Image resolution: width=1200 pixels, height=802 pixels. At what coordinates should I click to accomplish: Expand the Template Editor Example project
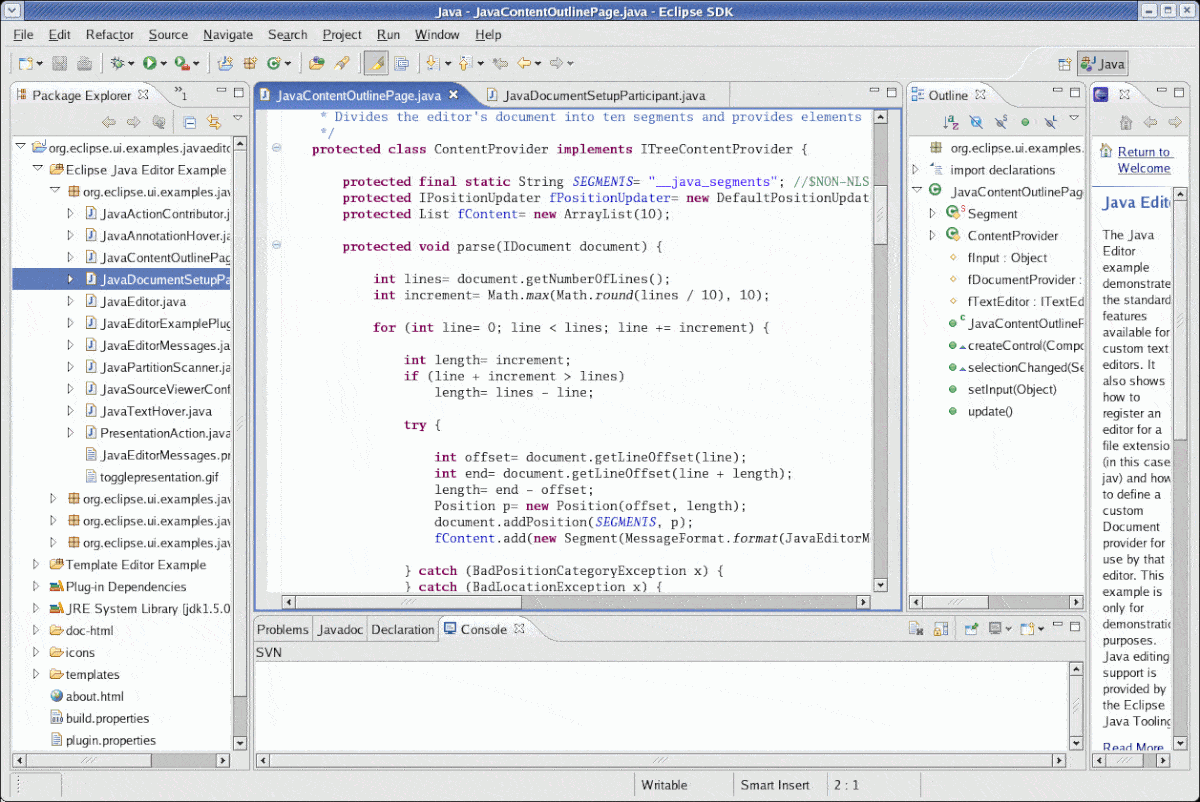(x=37, y=565)
